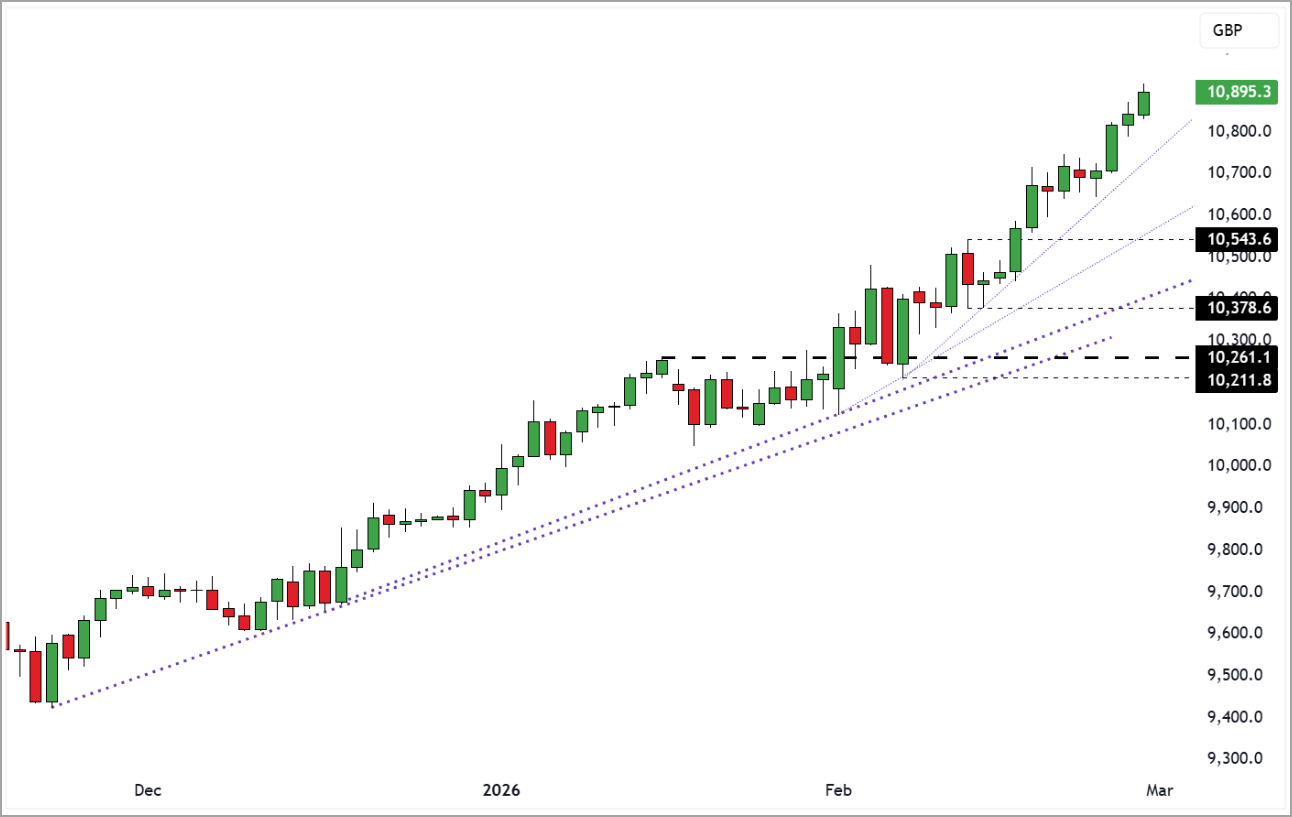Click the Dec label on time axis

pyautogui.click(x=148, y=791)
